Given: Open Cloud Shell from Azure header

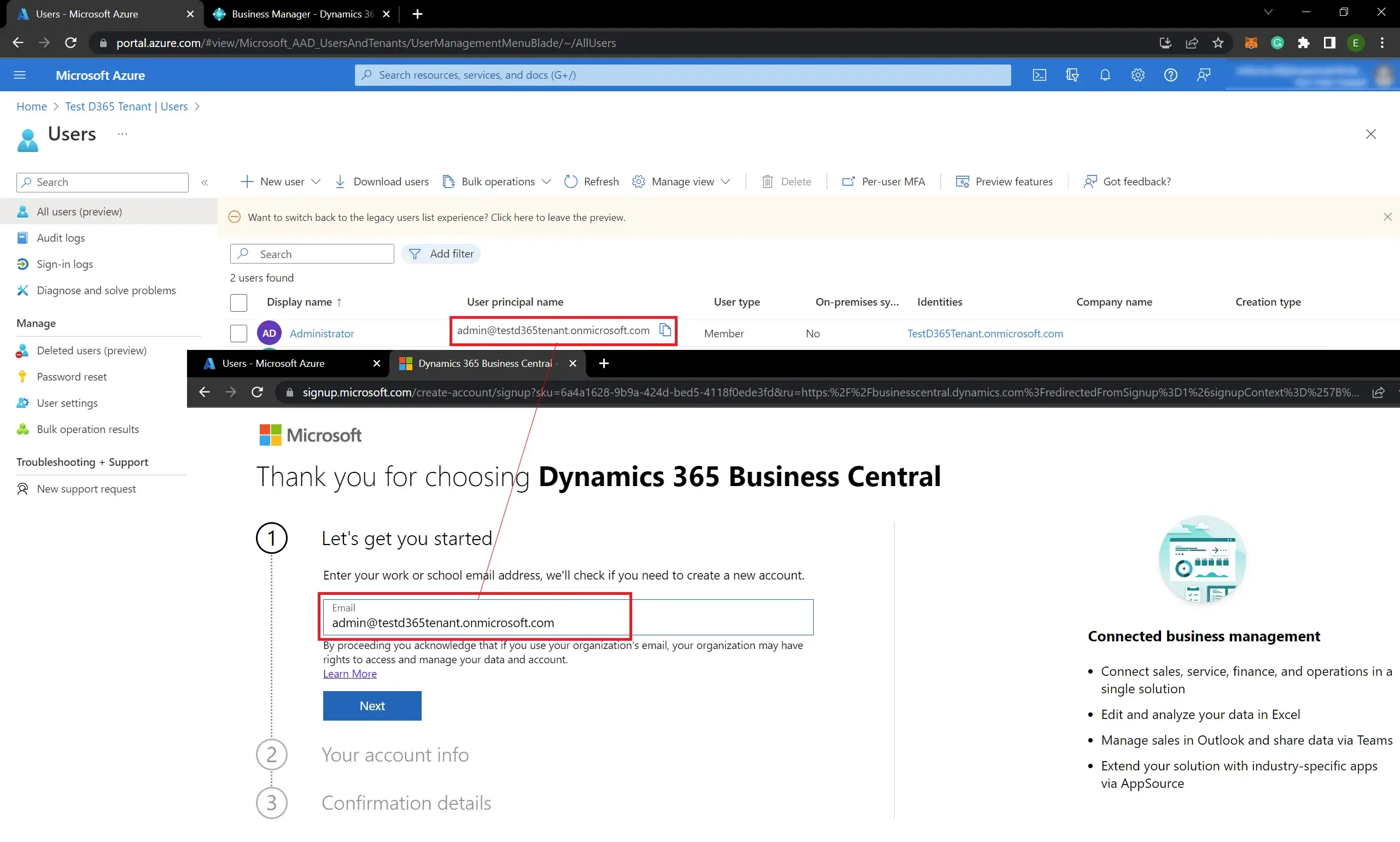Looking at the screenshot, I should (x=1039, y=75).
